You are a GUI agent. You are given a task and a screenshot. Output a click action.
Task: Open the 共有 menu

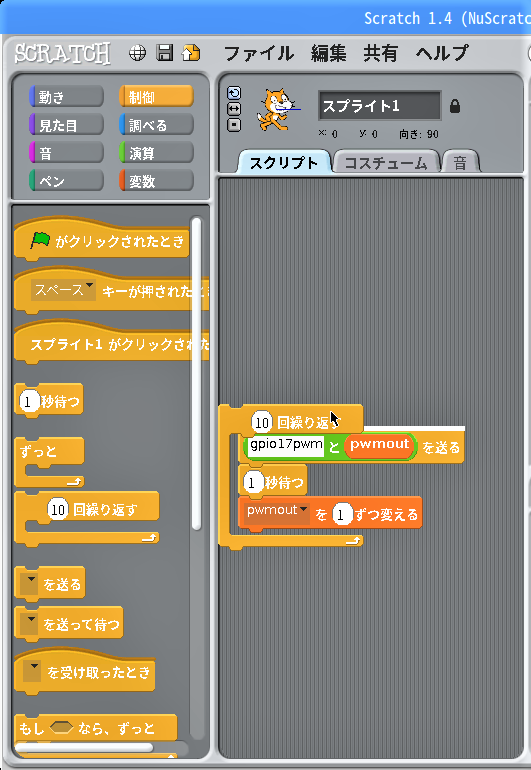click(380, 53)
